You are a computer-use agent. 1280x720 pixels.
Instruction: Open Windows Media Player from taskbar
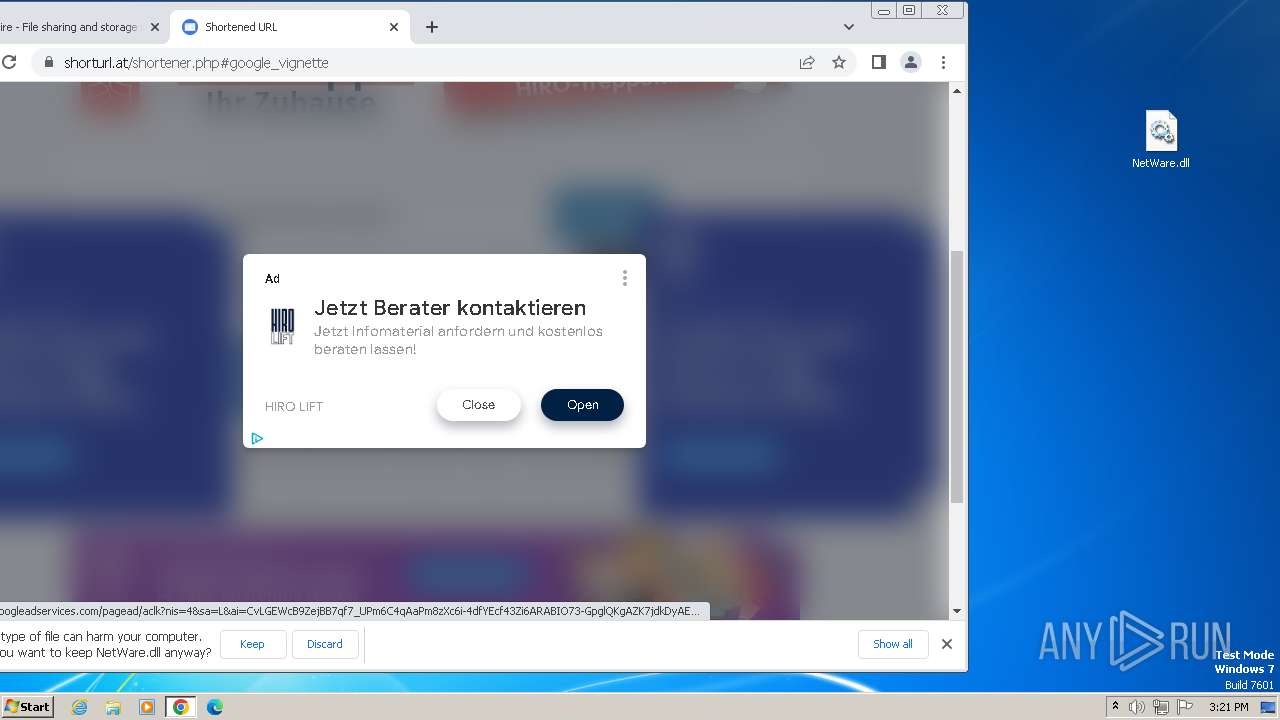pos(147,707)
